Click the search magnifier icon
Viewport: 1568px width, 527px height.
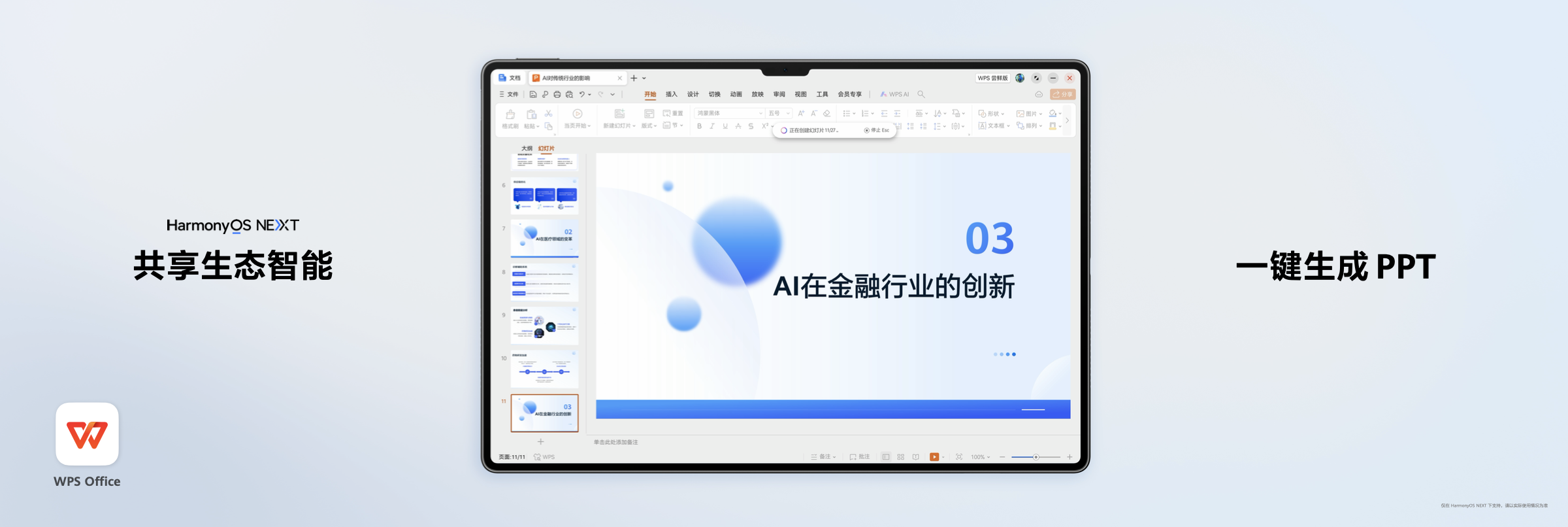click(921, 94)
